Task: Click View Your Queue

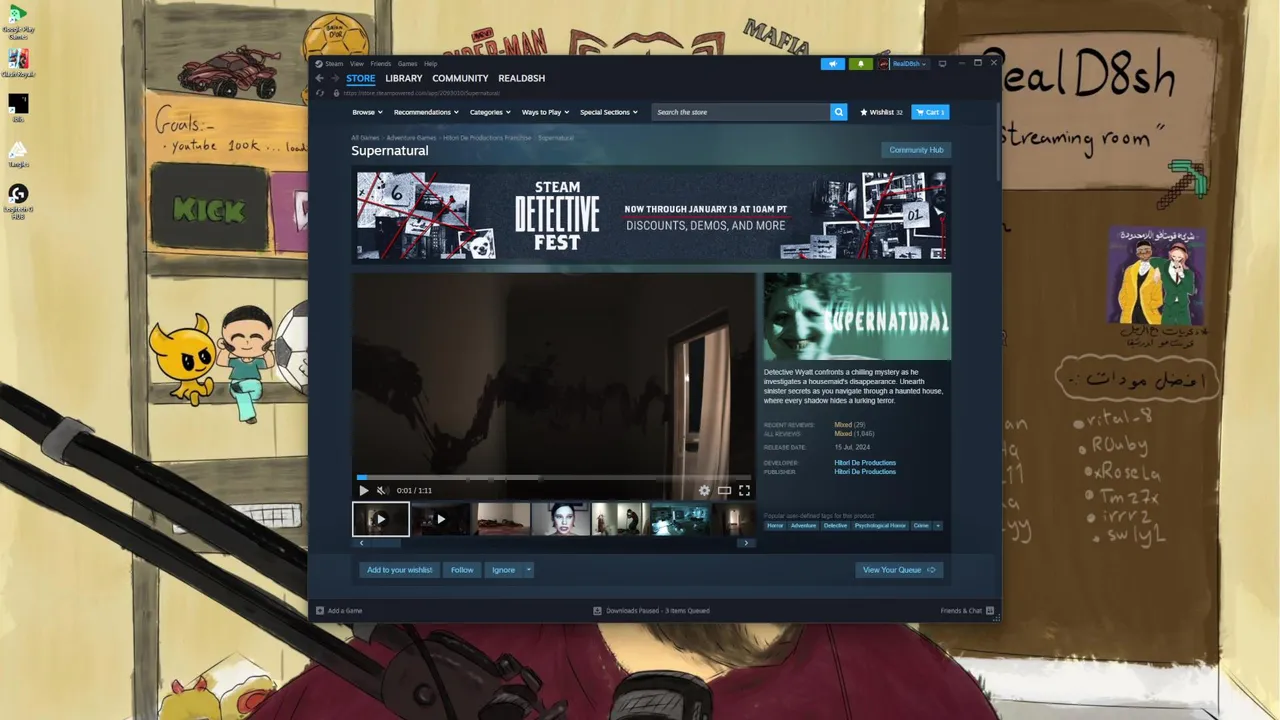Action: [x=899, y=570]
